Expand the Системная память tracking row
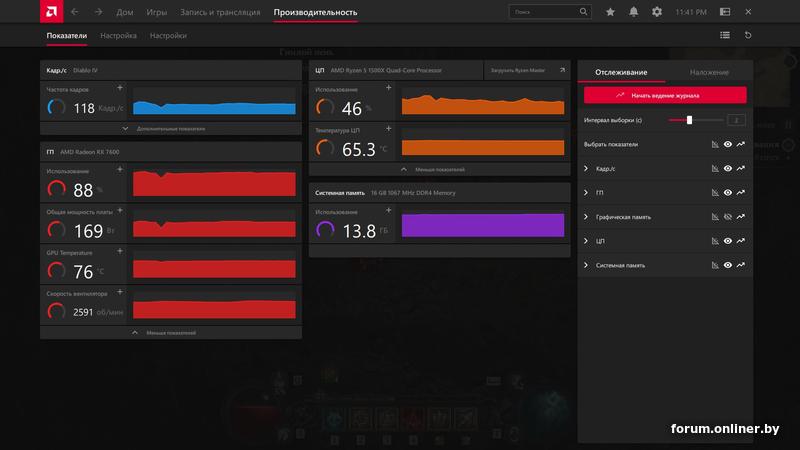 click(x=586, y=265)
